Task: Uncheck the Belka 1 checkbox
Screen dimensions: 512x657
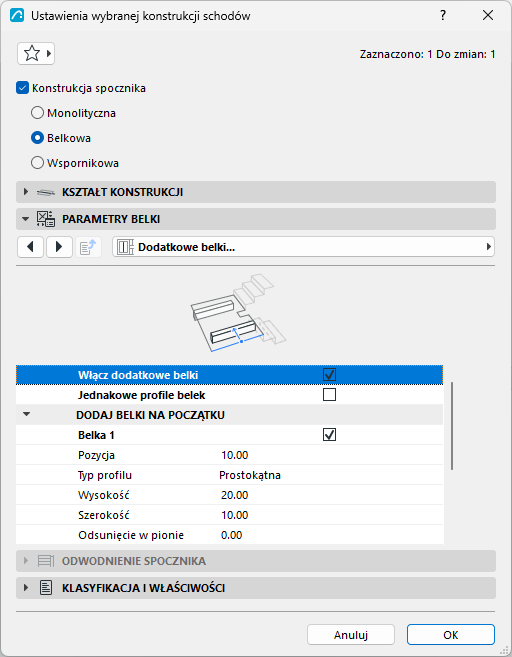Action: 329,435
